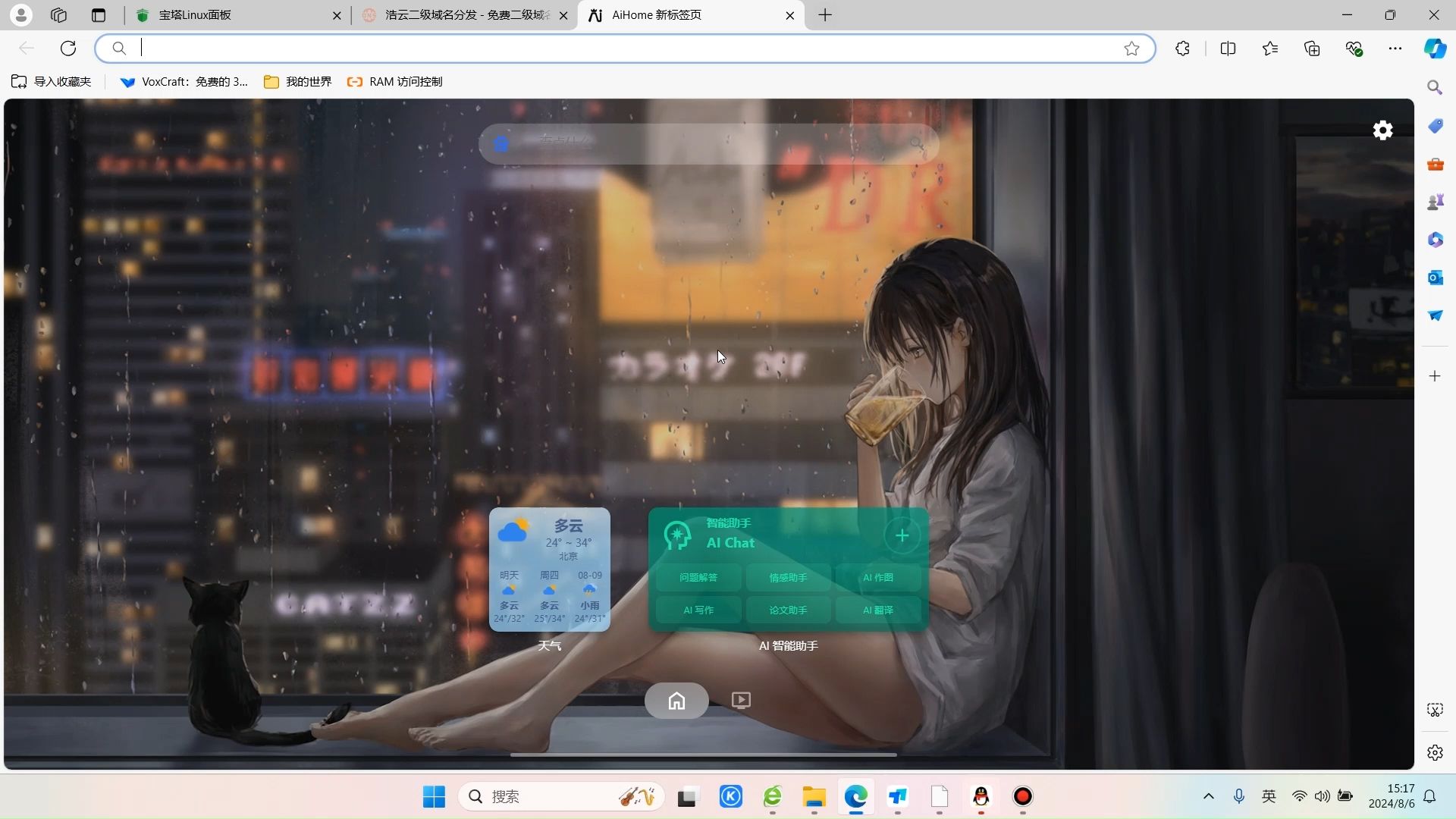Open sidebar Tools briefcase icon
Viewport: 1456px width, 819px height.
[x=1435, y=164]
